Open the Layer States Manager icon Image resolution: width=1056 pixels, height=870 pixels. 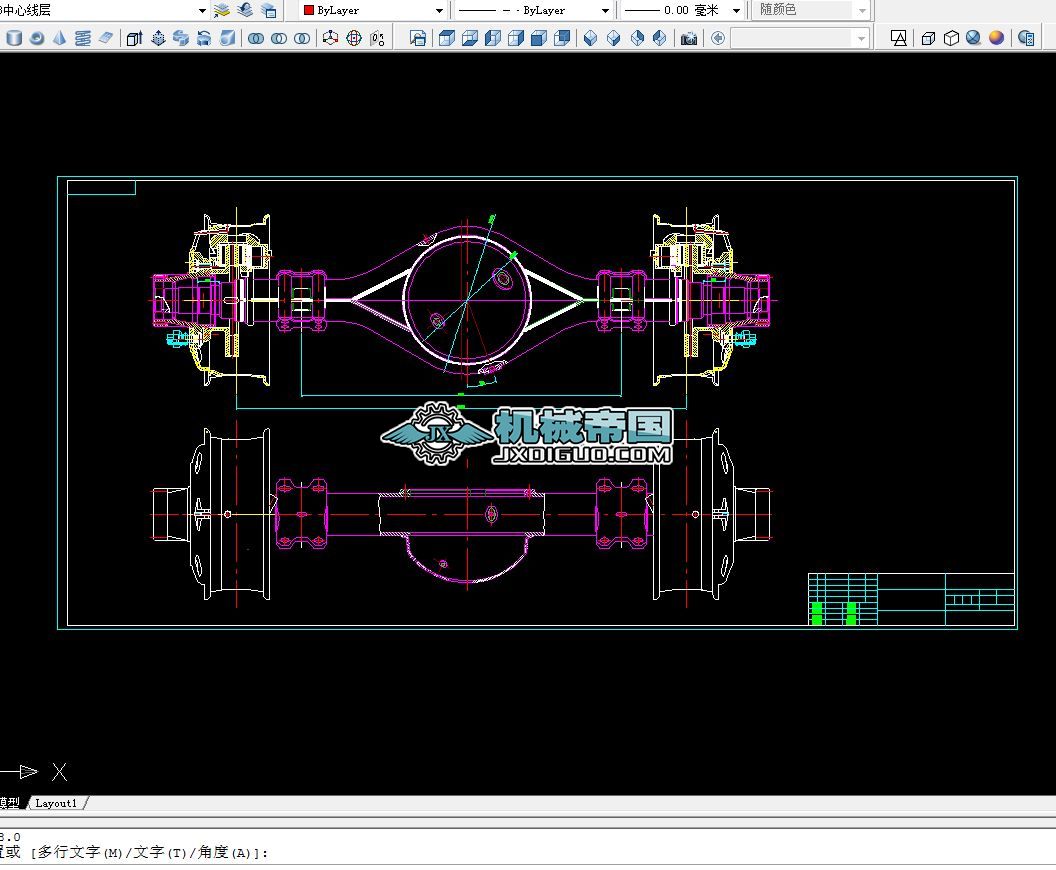268,10
